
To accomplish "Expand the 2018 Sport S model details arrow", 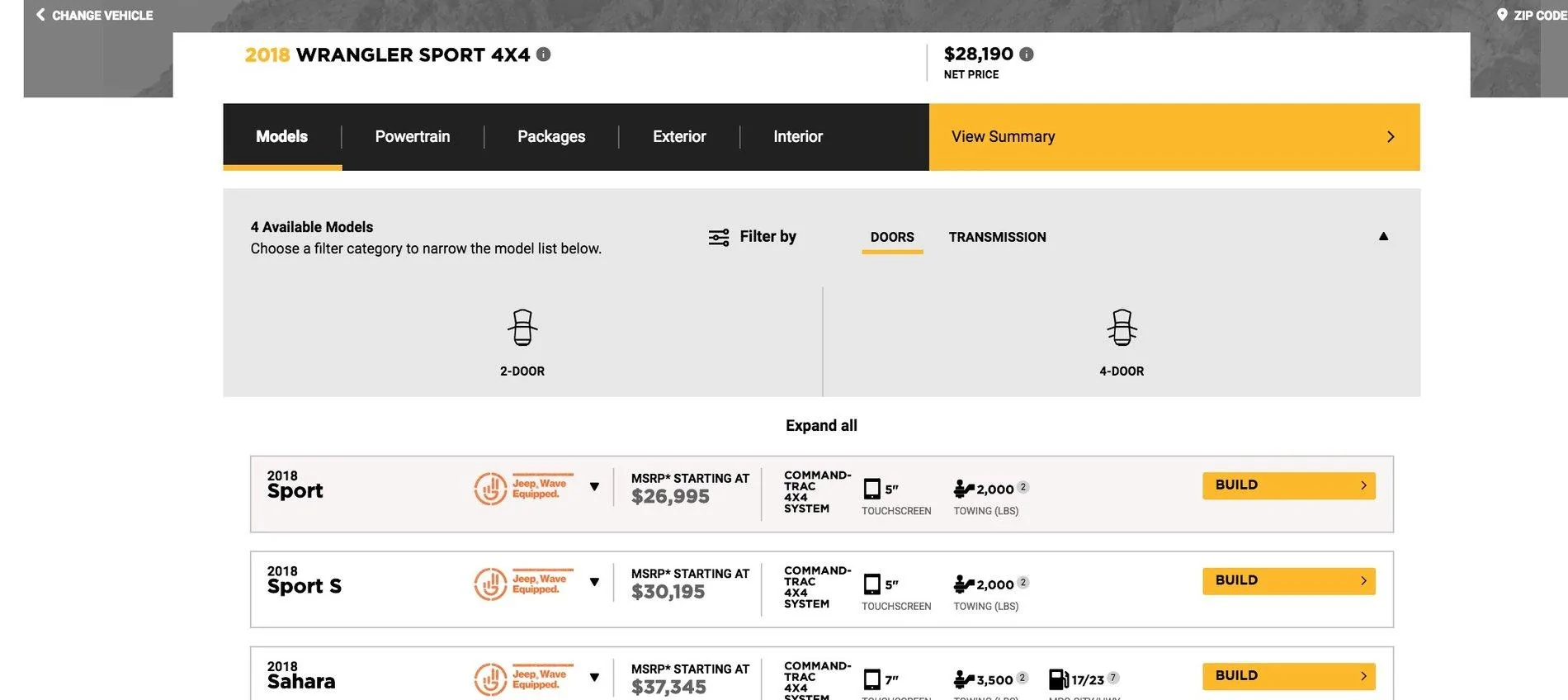I will [594, 582].
